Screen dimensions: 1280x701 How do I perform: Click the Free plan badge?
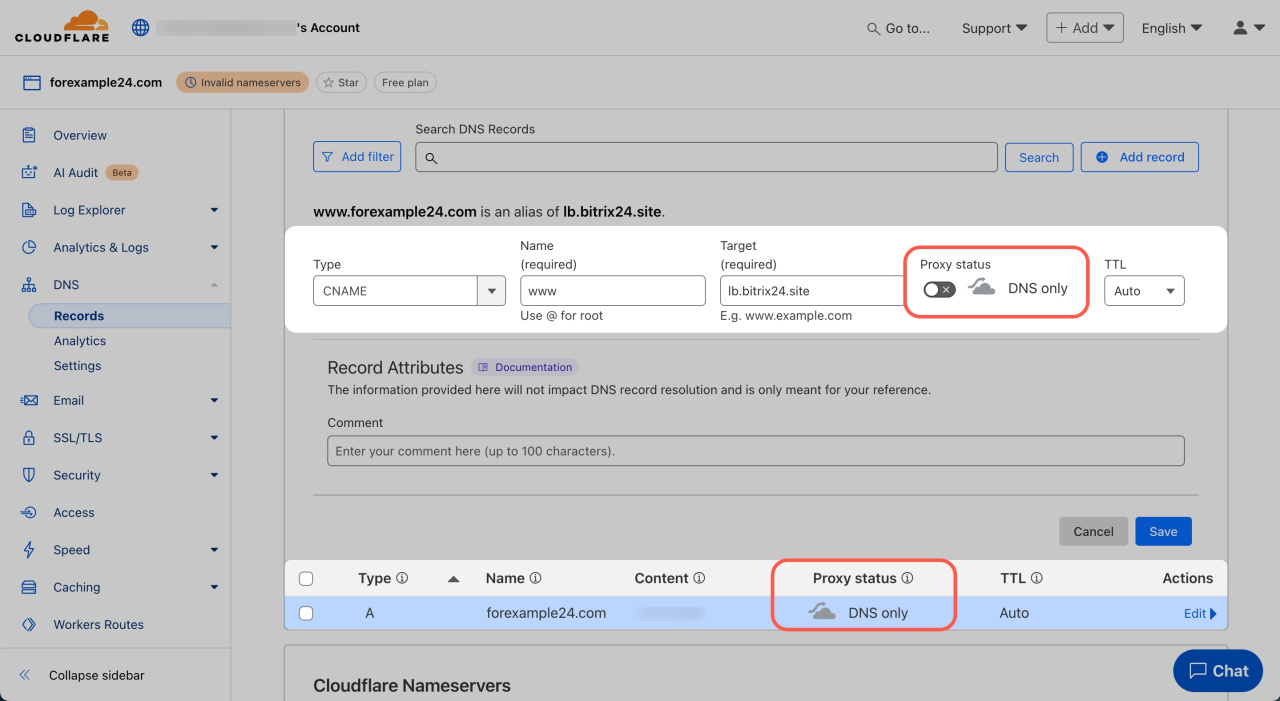pyautogui.click(x=406, y=83)
